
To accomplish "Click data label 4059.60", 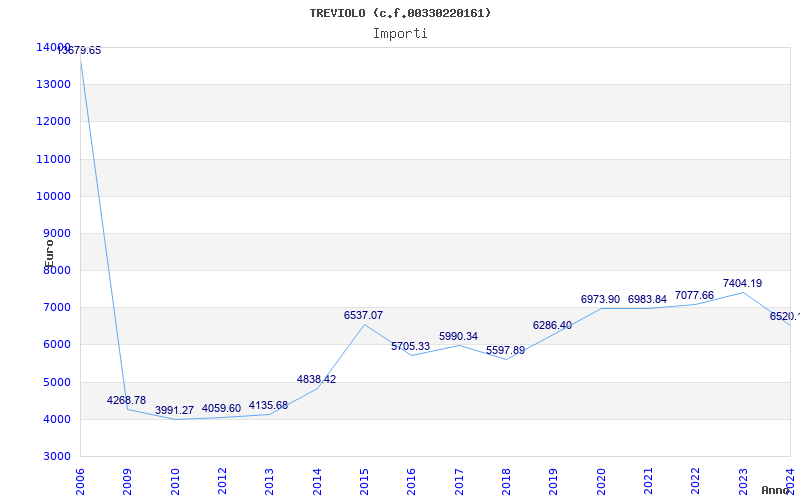I will pos(221,409).
